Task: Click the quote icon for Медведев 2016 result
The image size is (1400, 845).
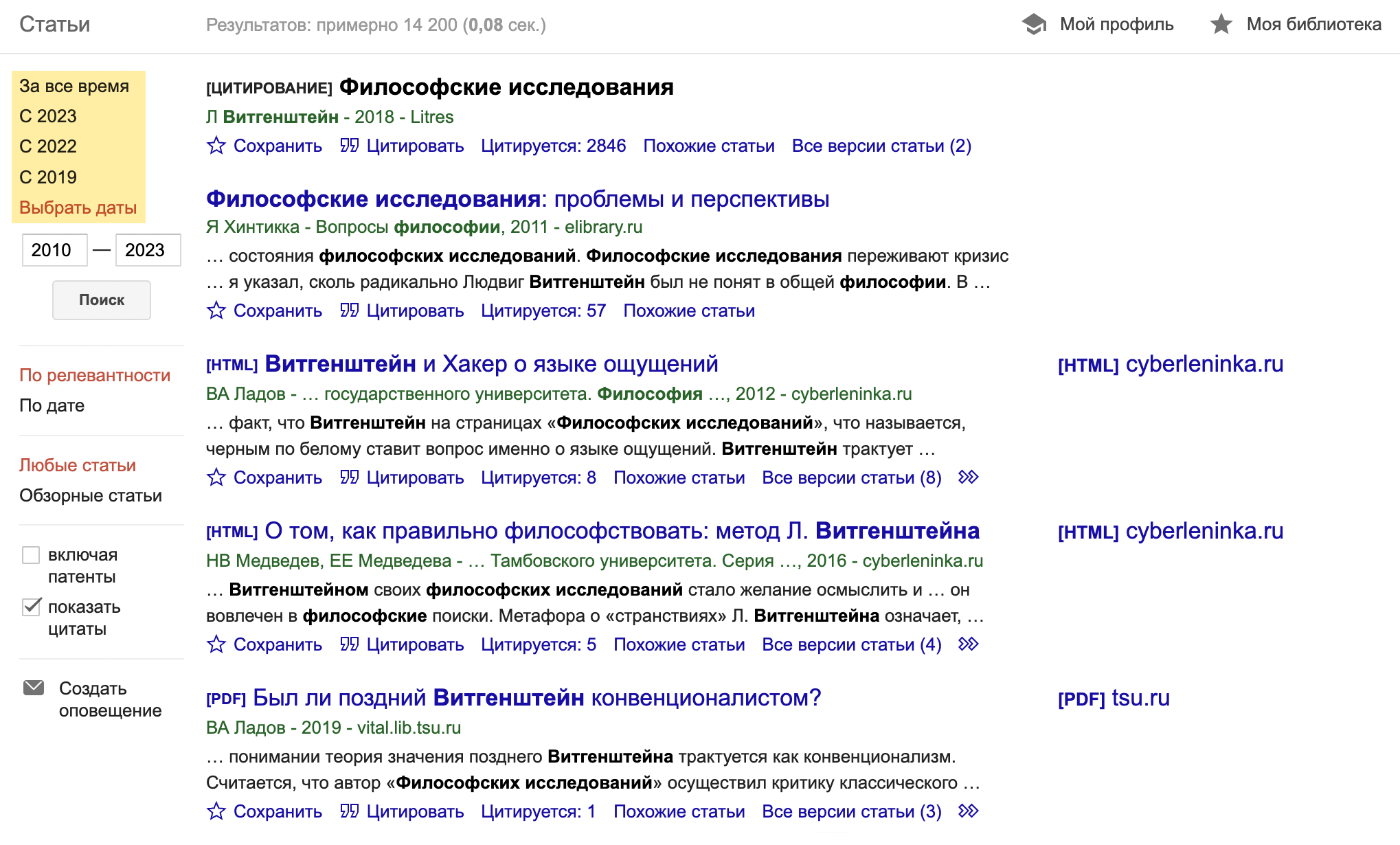Action: point(349,644)
